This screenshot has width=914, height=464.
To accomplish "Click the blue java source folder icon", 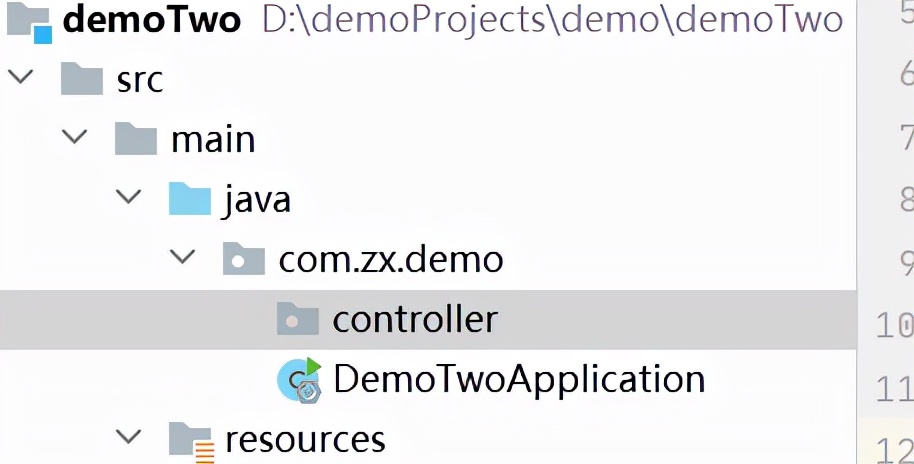I will (190, 199).
